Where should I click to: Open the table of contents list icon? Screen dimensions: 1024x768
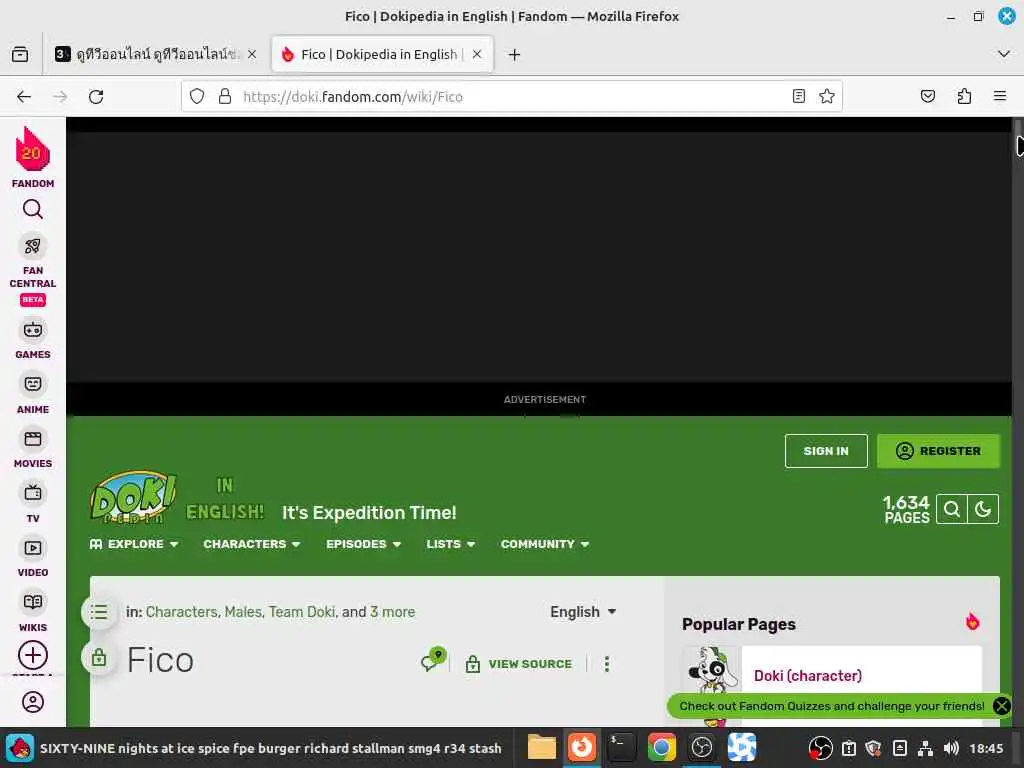99,612
